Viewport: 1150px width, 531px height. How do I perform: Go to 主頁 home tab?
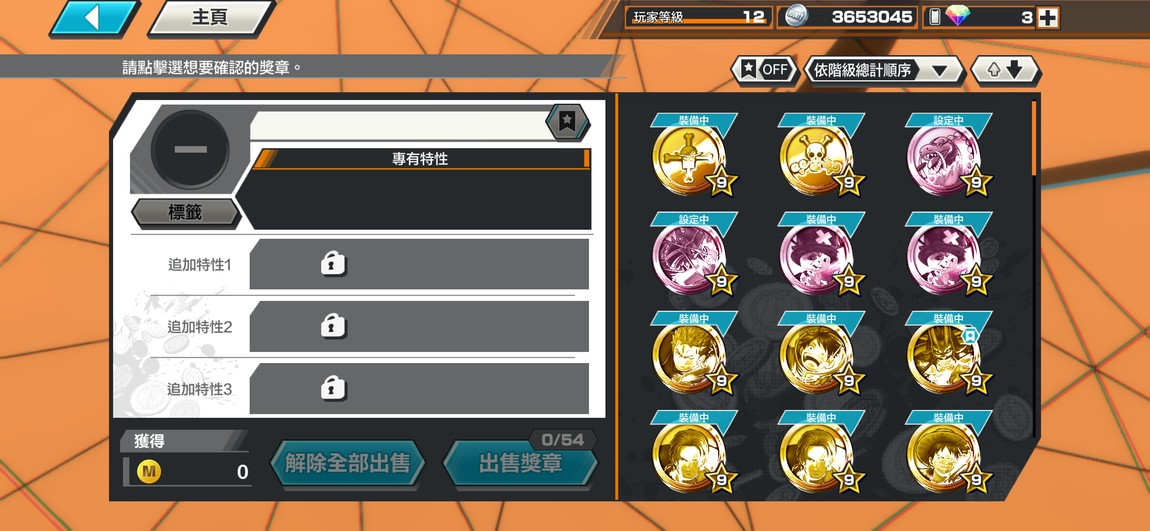pos(211,18)
